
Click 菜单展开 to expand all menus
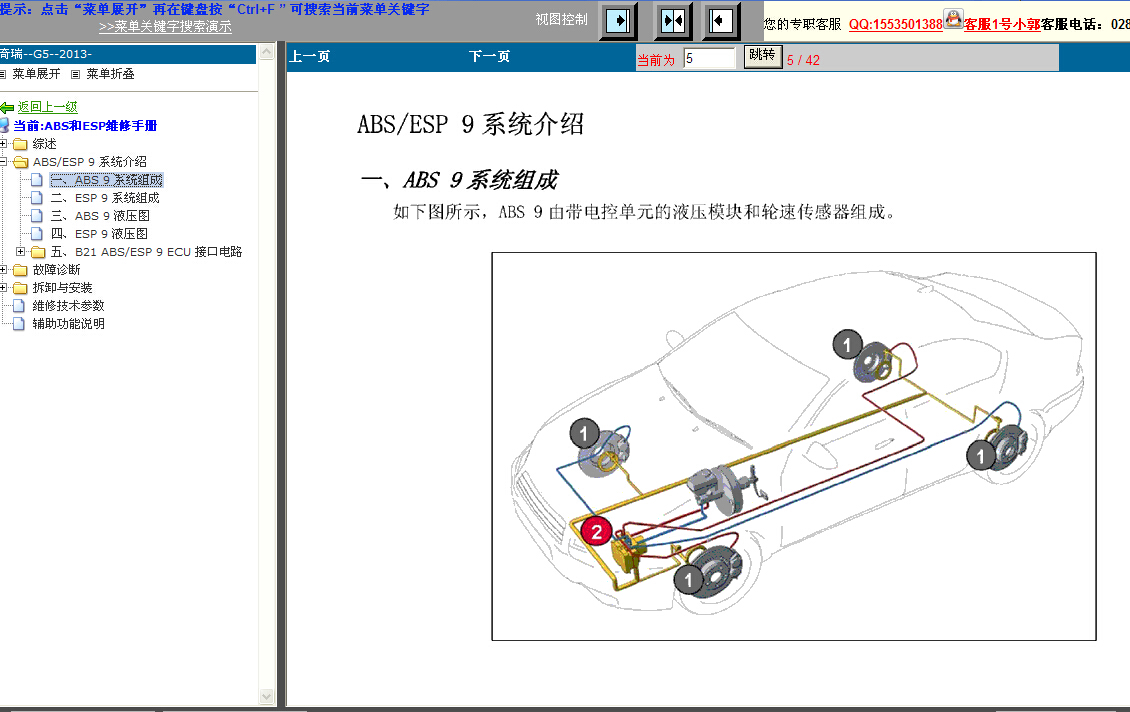pos(36,74)
